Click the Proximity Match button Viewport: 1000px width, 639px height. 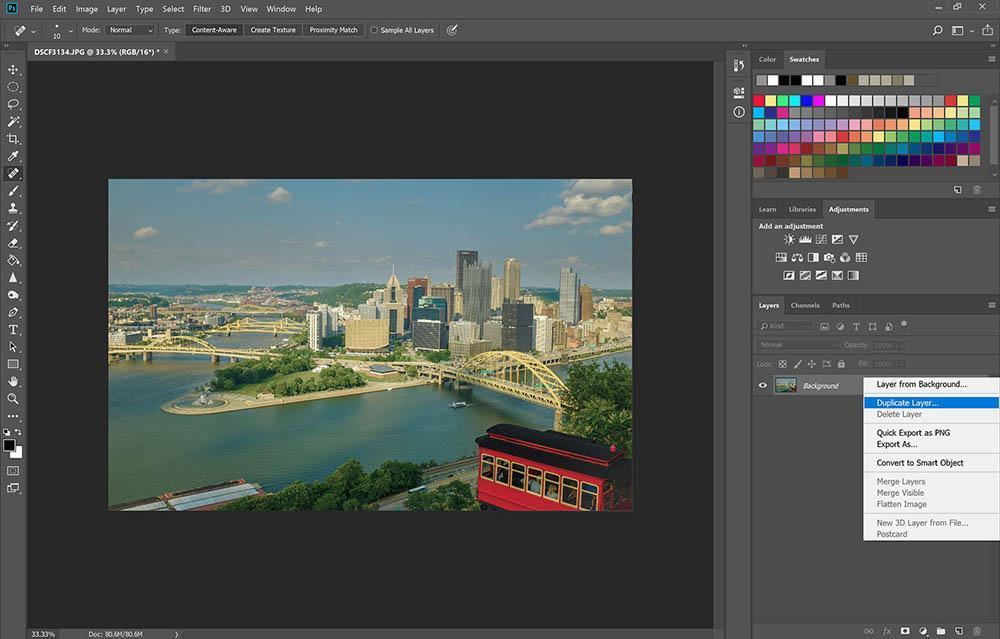pyautogui.click(x=333, y=30)
